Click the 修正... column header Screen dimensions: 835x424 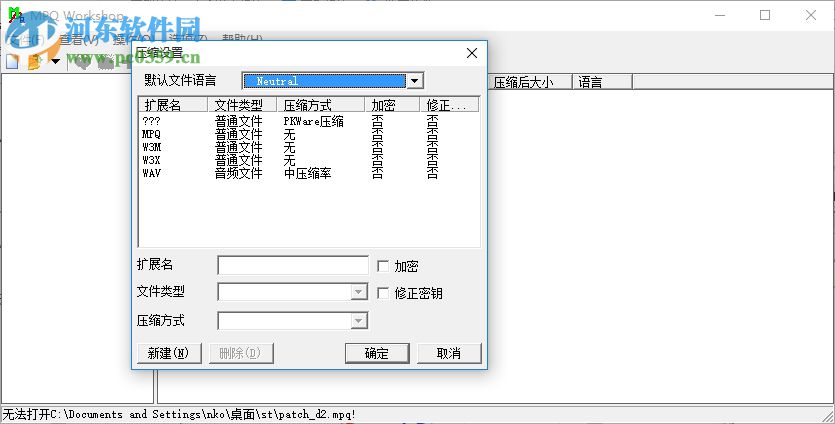[x=449, y=104]
